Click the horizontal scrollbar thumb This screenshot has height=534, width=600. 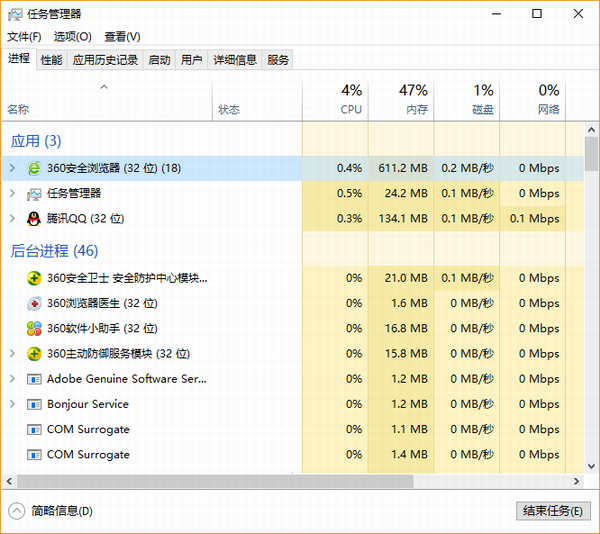click(215, 481)
